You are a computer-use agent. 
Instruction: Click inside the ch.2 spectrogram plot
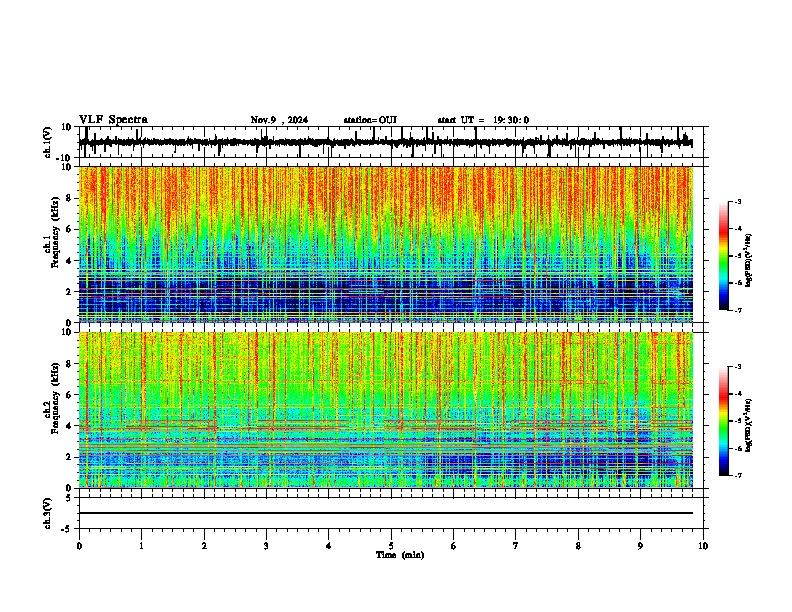point(385,410)
